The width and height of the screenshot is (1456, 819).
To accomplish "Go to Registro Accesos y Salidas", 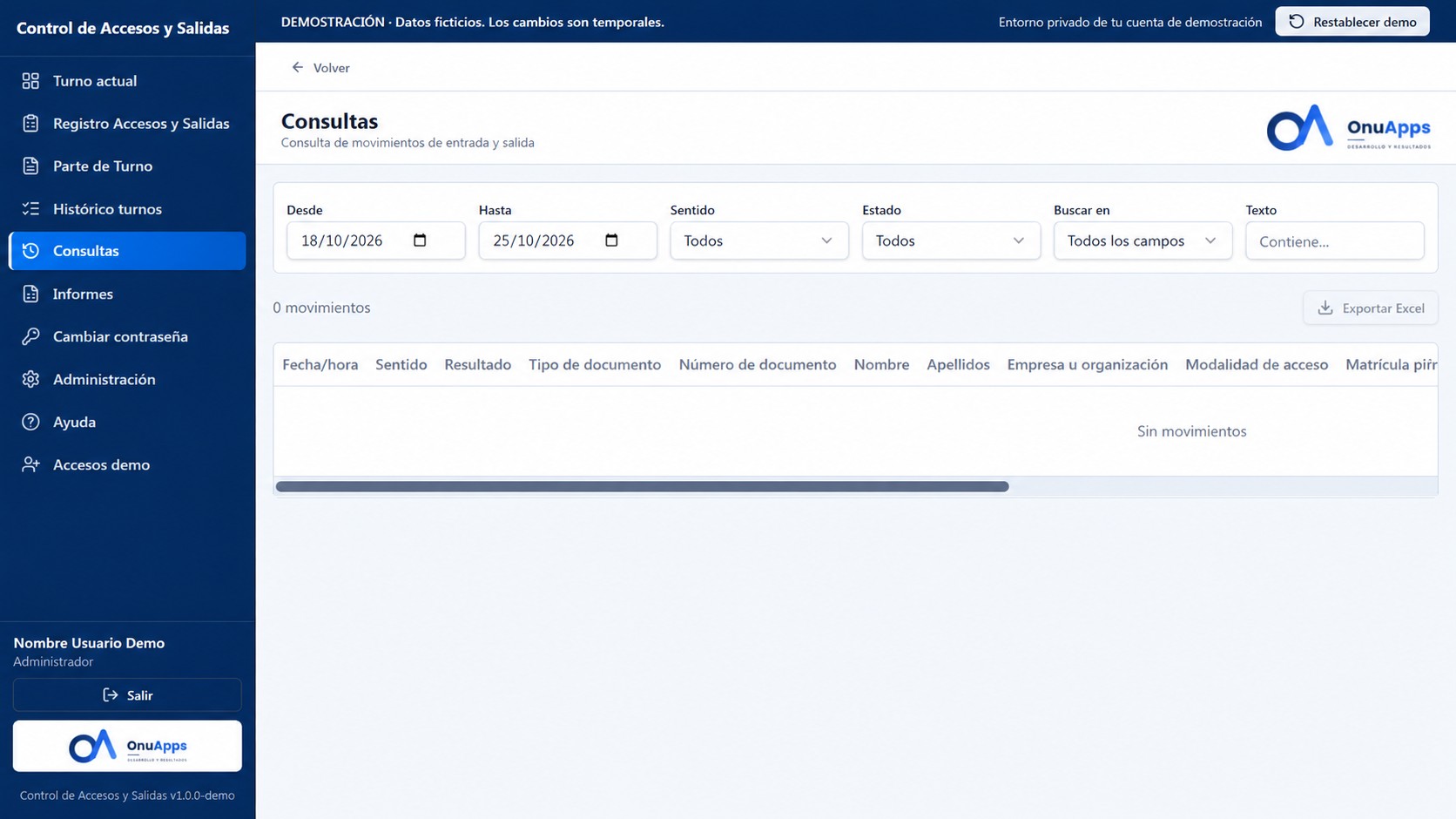I will point(127,124).
